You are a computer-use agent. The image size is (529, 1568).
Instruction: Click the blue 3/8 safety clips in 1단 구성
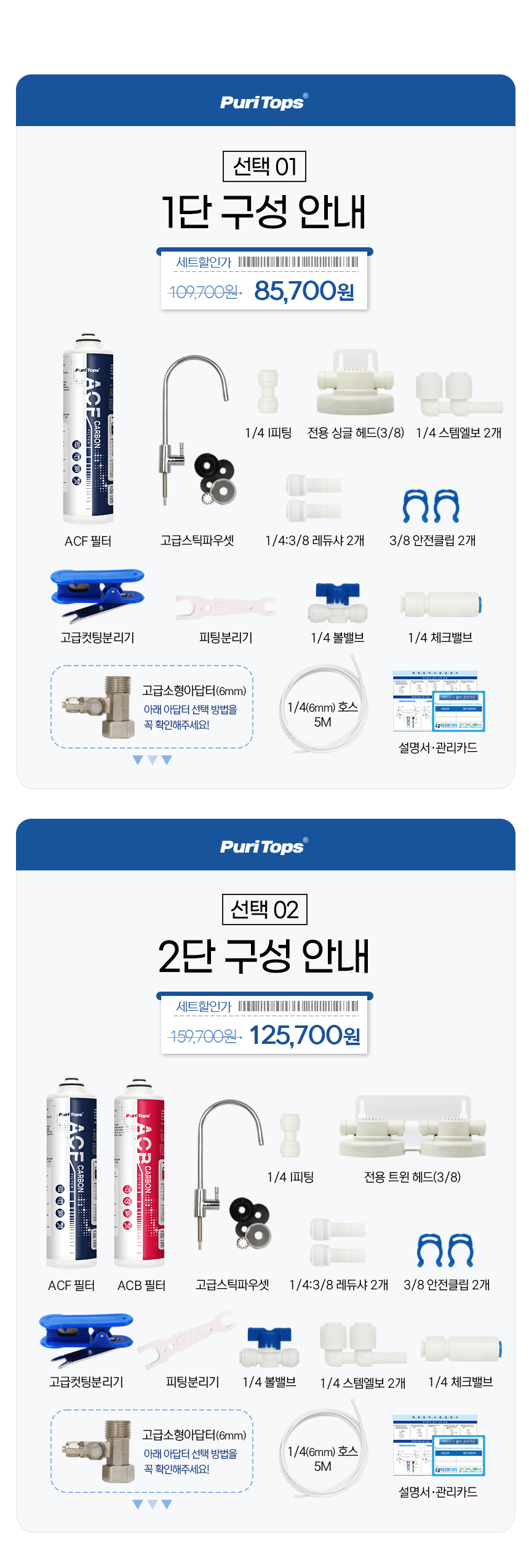point(431,506)
